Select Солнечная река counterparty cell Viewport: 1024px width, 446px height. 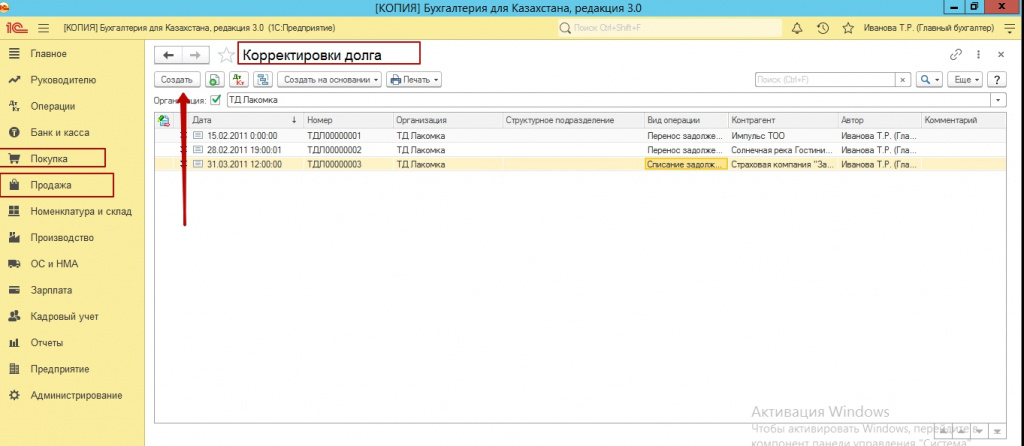click(783, 150)
